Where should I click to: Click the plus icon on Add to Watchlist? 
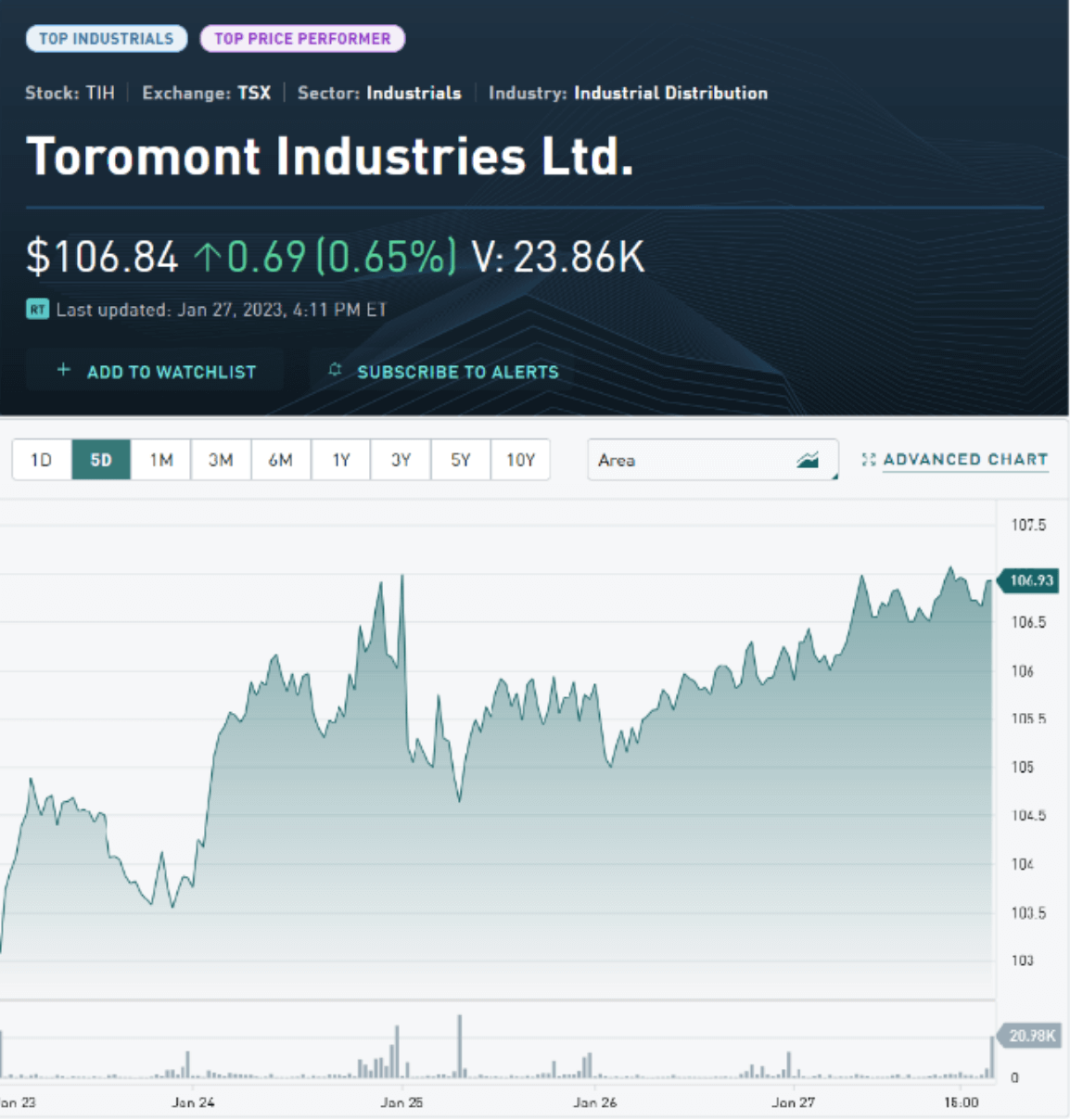pos(63,369)
